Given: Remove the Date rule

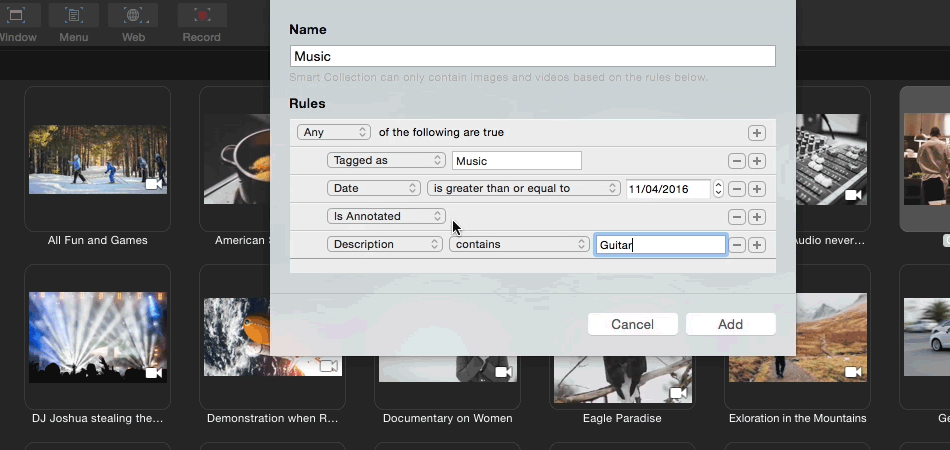Looking at the screenshot, I should pos(736,189).
